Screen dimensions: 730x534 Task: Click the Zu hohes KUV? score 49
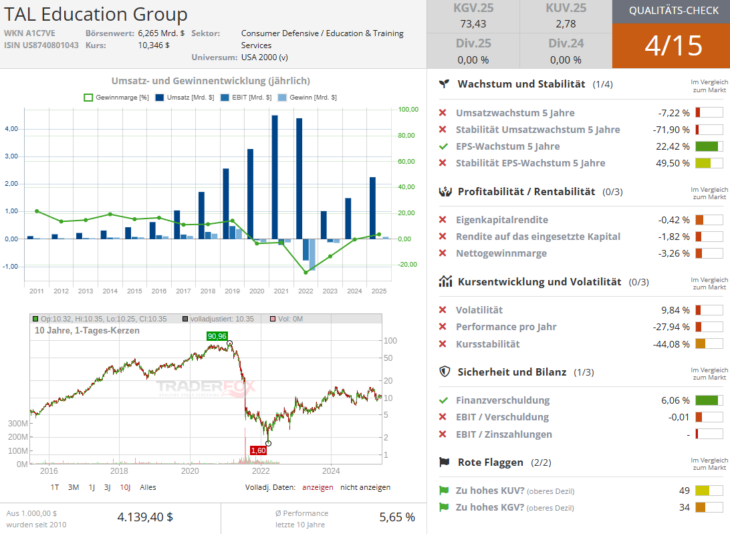pos(684,491)
